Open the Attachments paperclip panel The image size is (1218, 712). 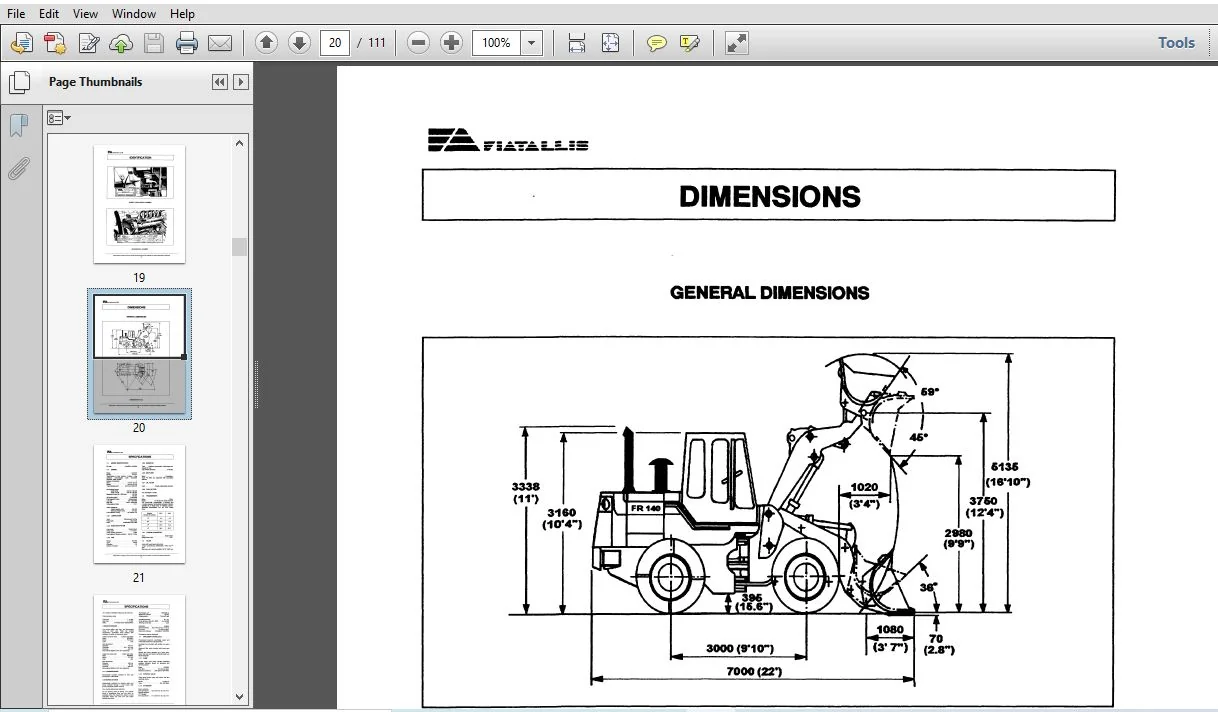click(x=18, y=168)
